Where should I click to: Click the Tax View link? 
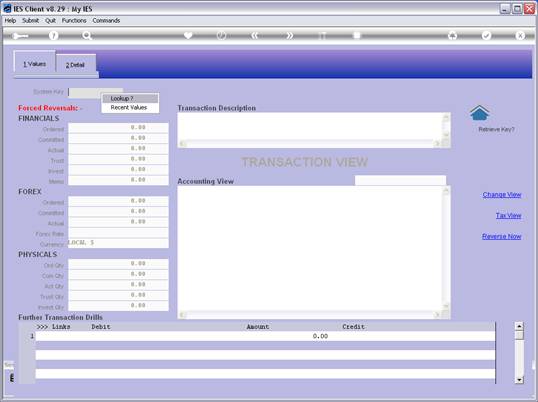[x=508, y=216]
